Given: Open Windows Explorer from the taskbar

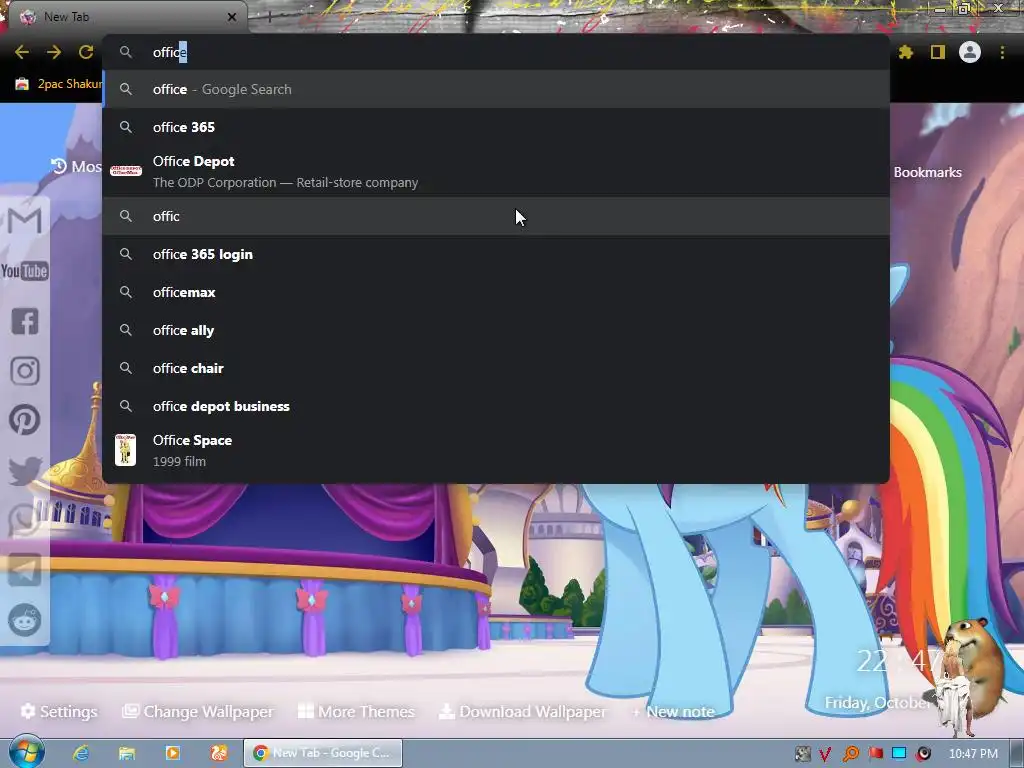Looking at the screenshot, I should 127,753.
